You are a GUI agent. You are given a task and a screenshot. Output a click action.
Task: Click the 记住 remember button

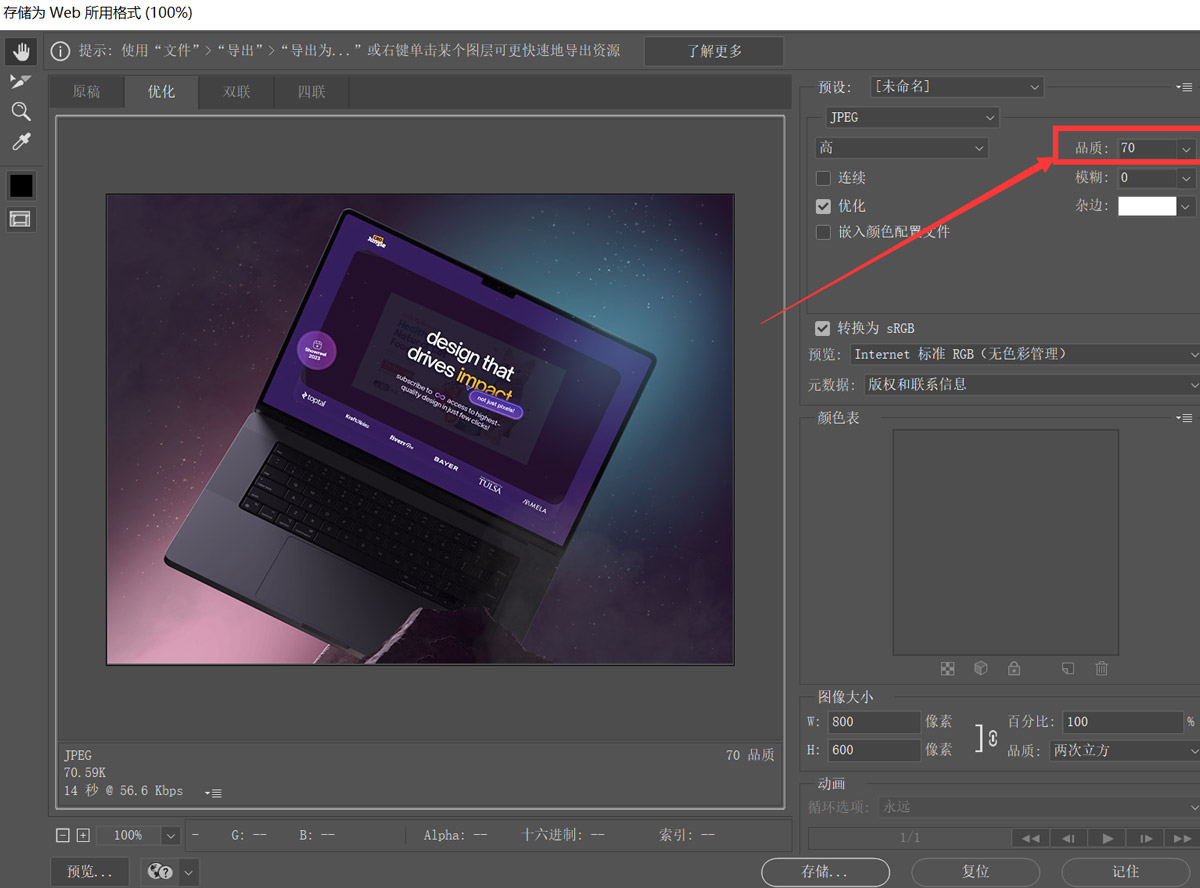[1126, 872]
